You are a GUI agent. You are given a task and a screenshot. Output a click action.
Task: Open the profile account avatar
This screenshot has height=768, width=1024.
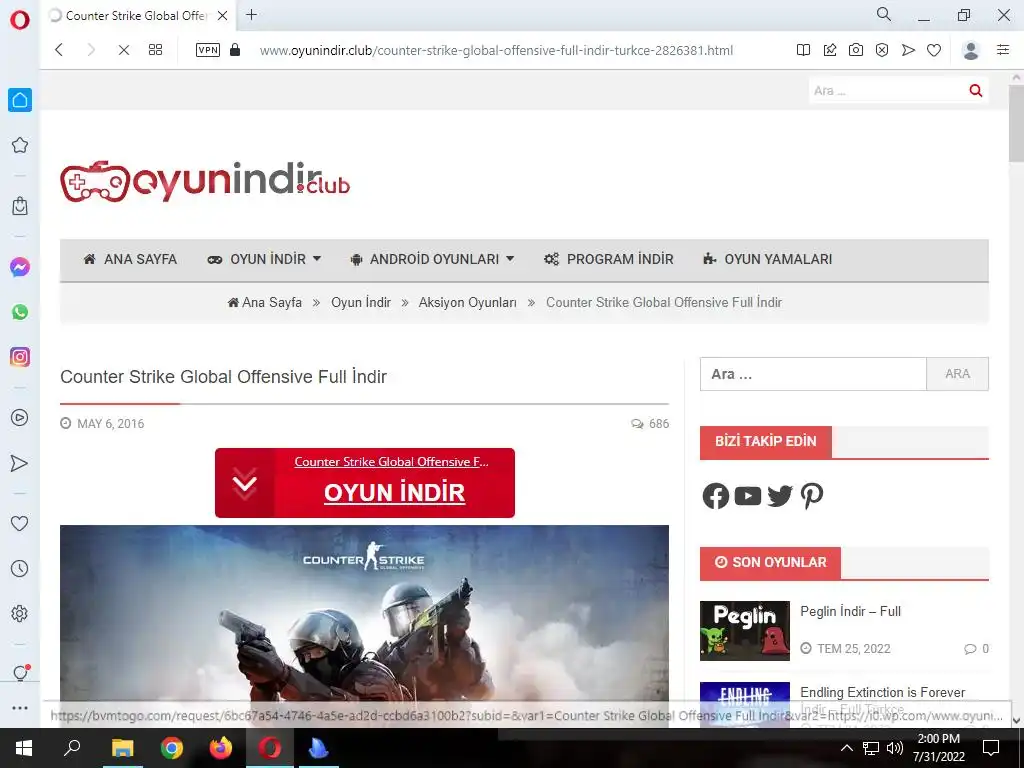pyautogui.click(x=971, y=50)
